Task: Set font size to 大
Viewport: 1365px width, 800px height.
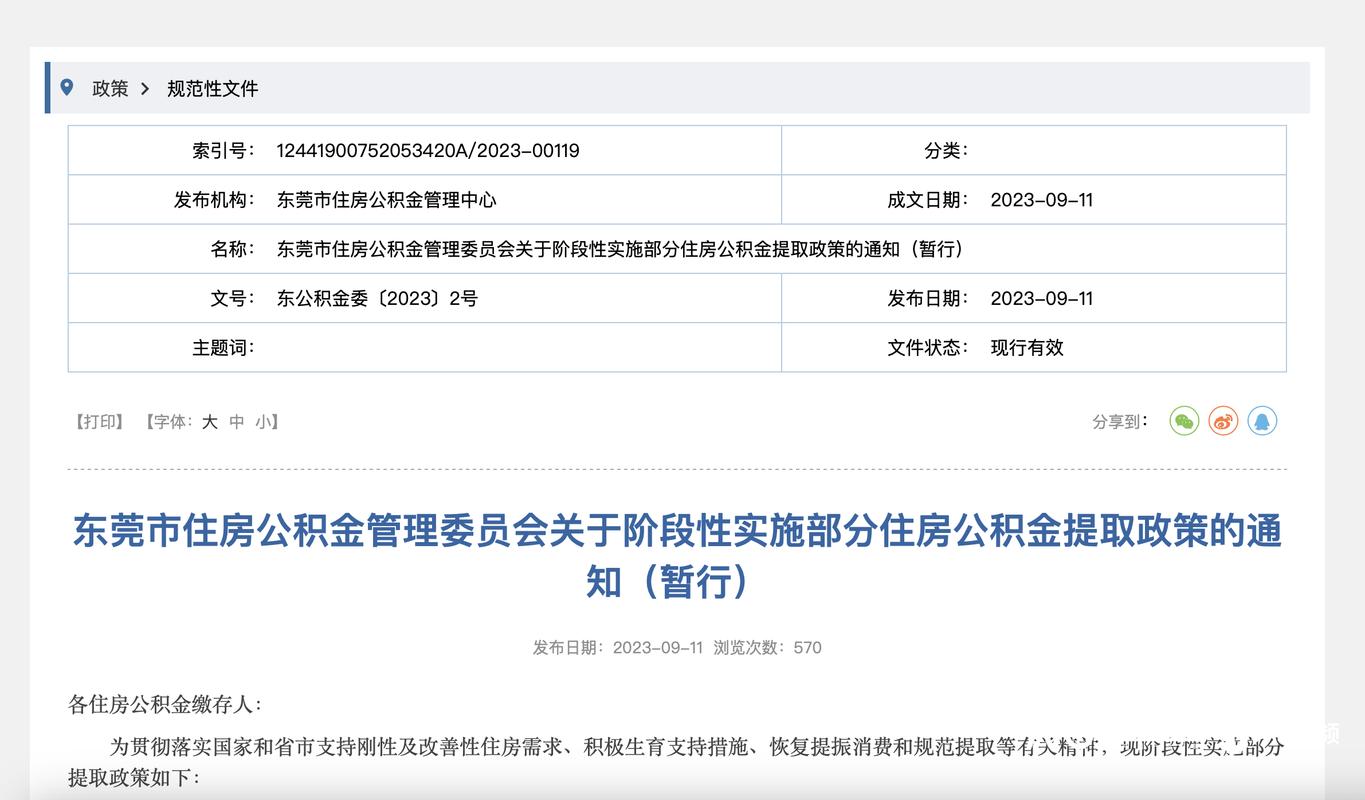Action: [209, 422]
